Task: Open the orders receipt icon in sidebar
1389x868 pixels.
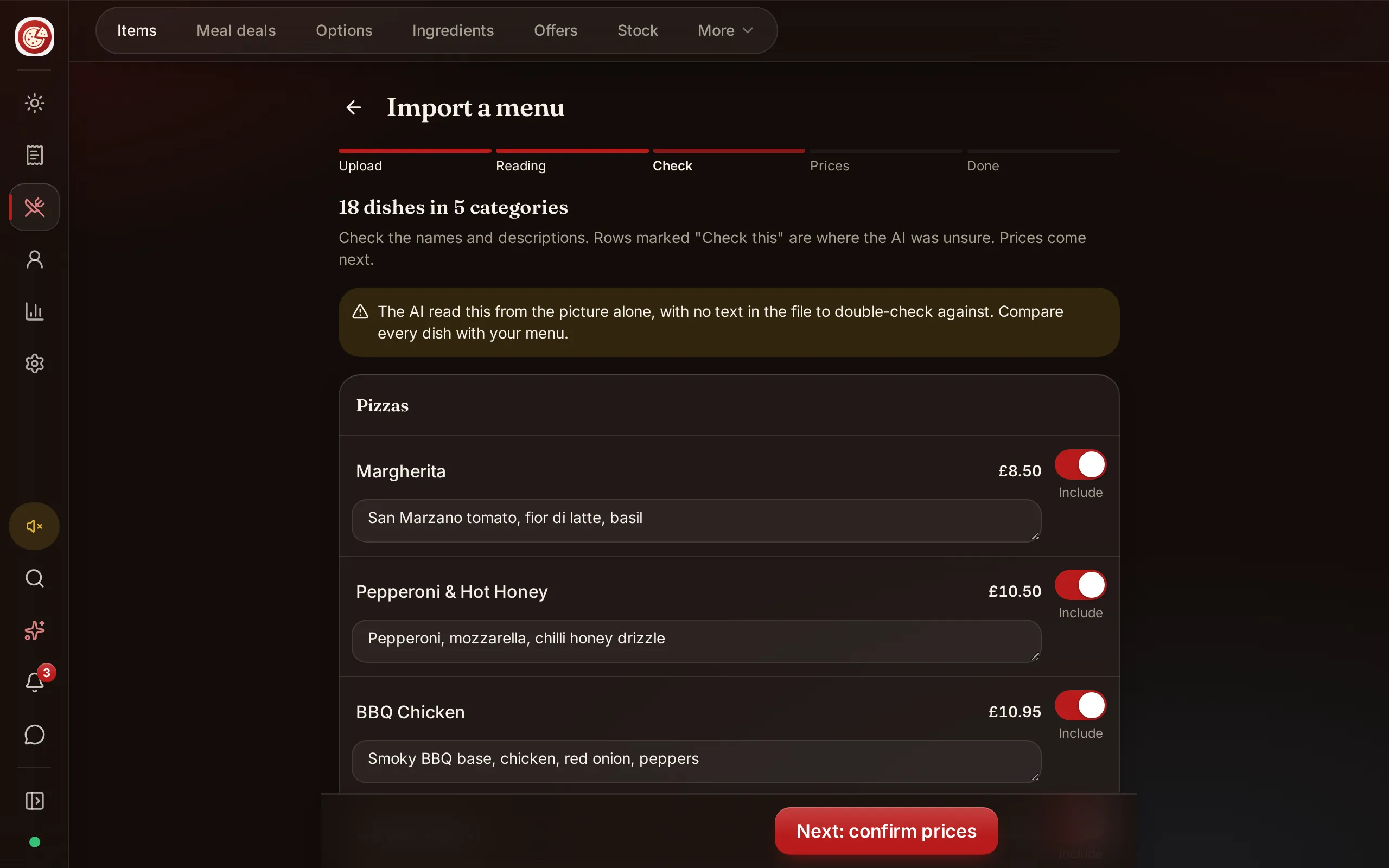Action: pos(34,155)
